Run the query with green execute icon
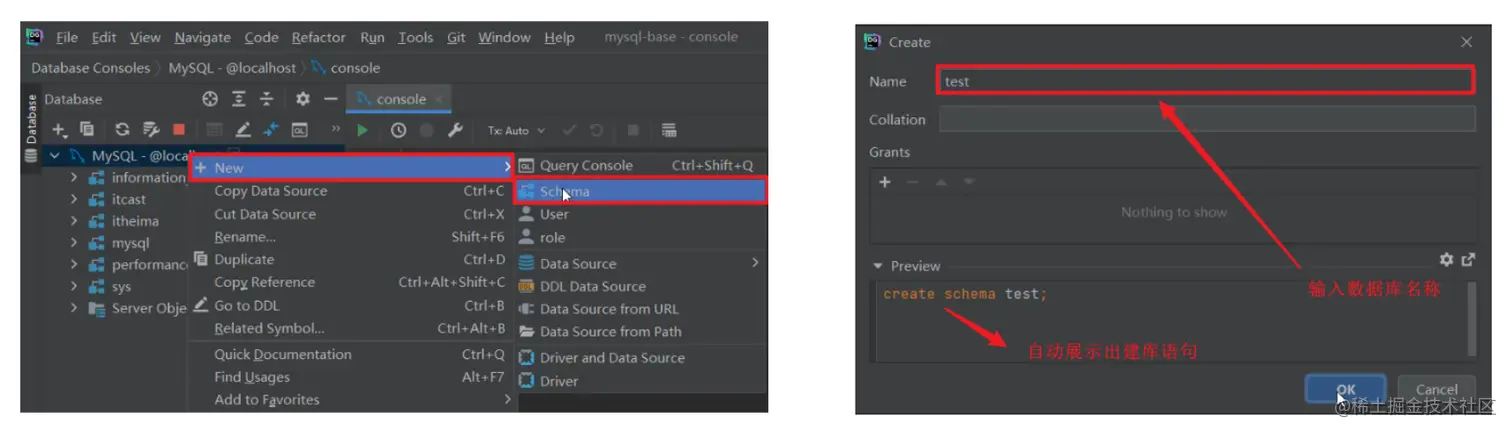This screenshot has width=1512, height=433. point(363,130)
